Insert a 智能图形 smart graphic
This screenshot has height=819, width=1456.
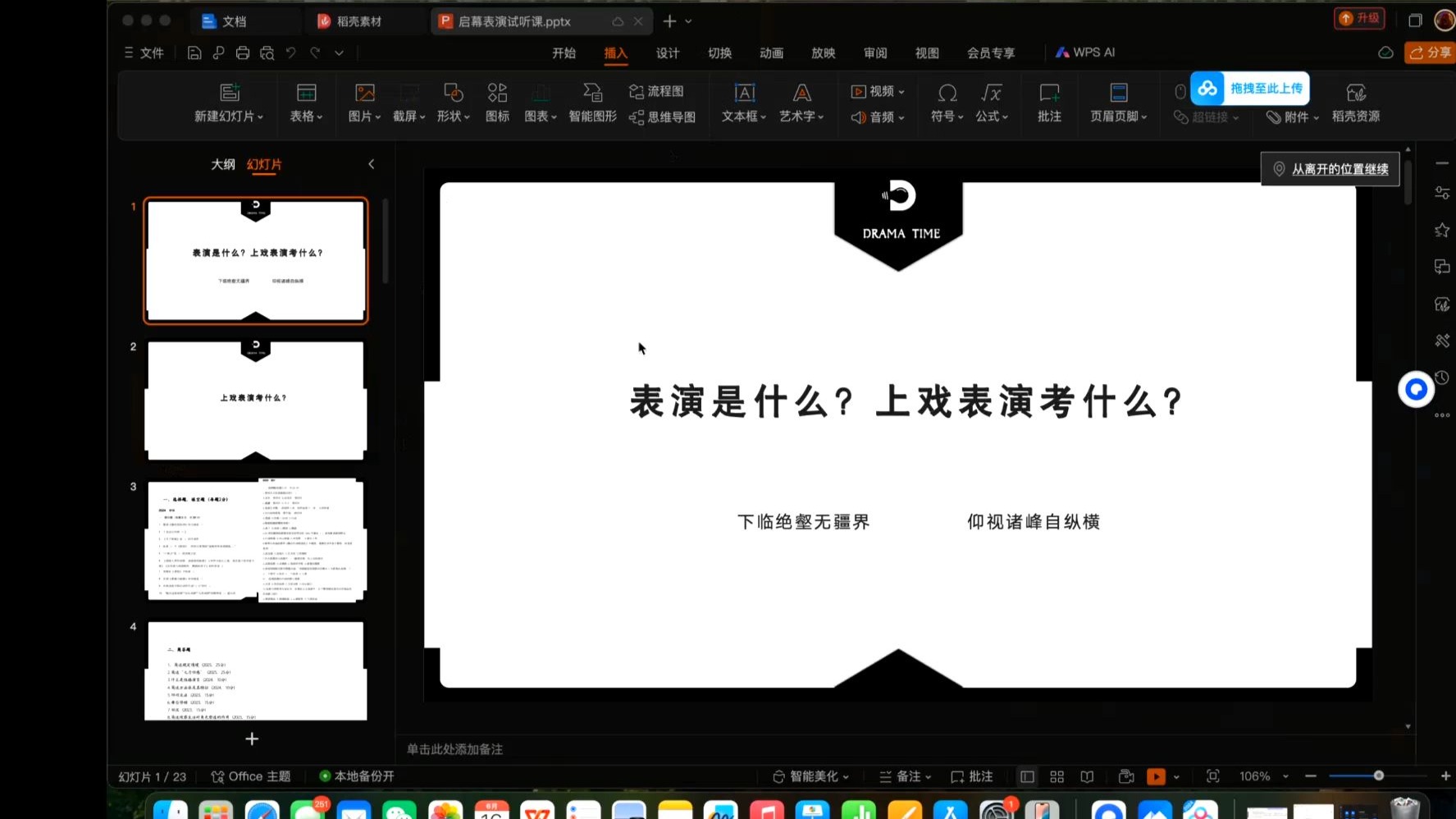(x=591, y=102)
